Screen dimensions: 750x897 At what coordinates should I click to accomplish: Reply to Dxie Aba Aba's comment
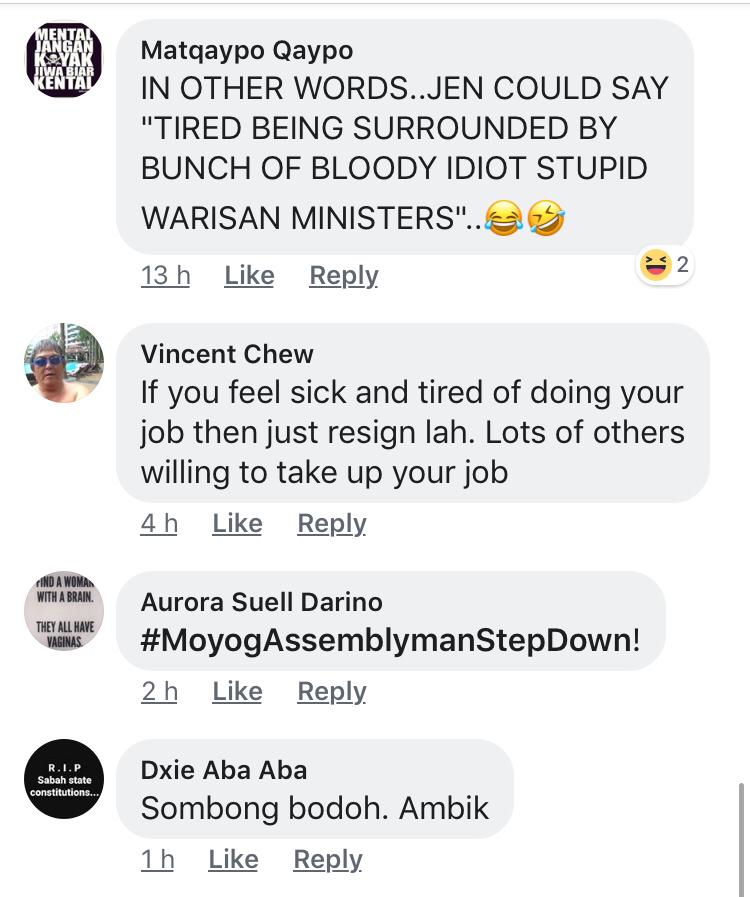328,860
